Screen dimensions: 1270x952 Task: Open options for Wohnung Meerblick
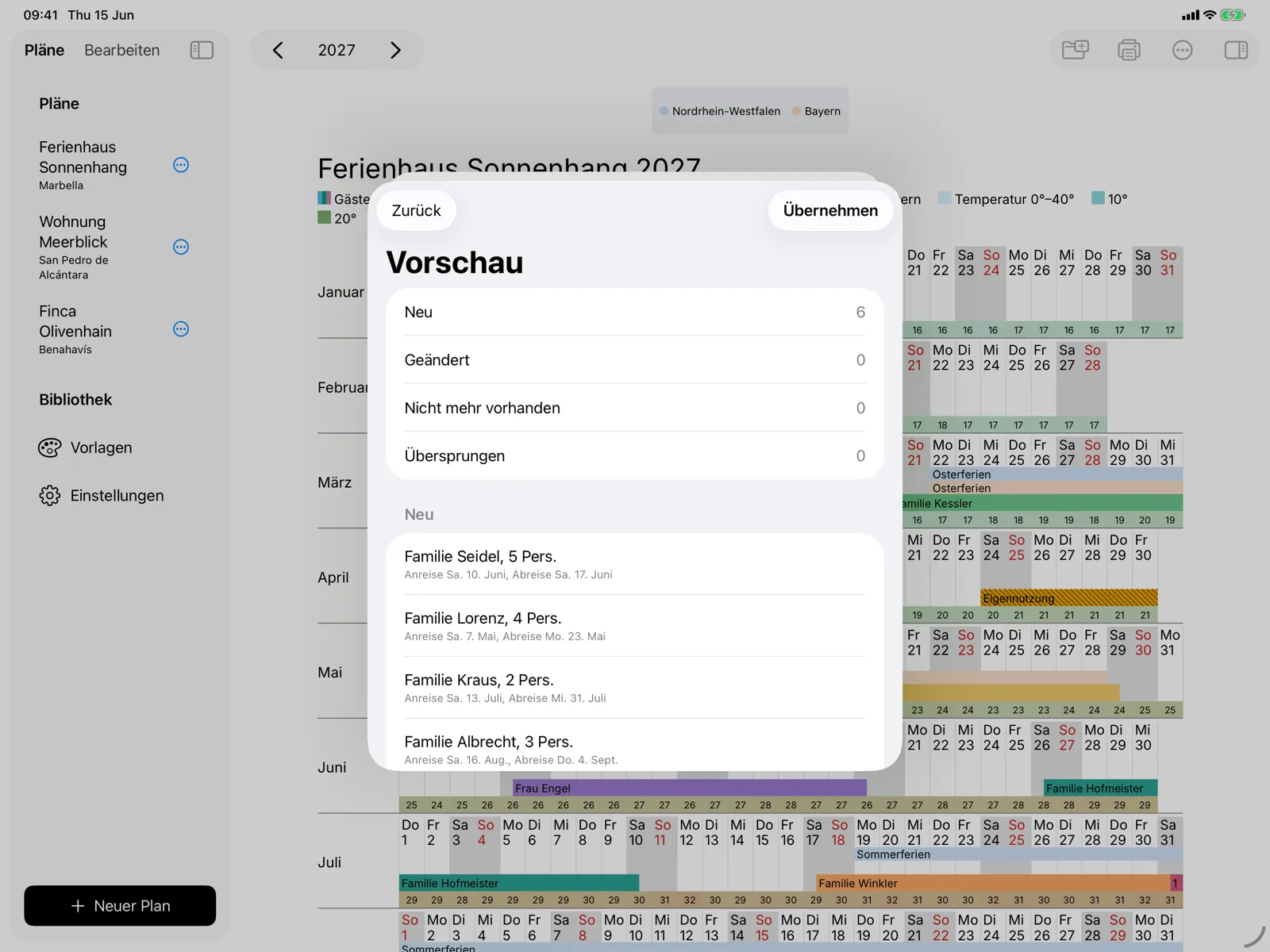pos(181,247)
